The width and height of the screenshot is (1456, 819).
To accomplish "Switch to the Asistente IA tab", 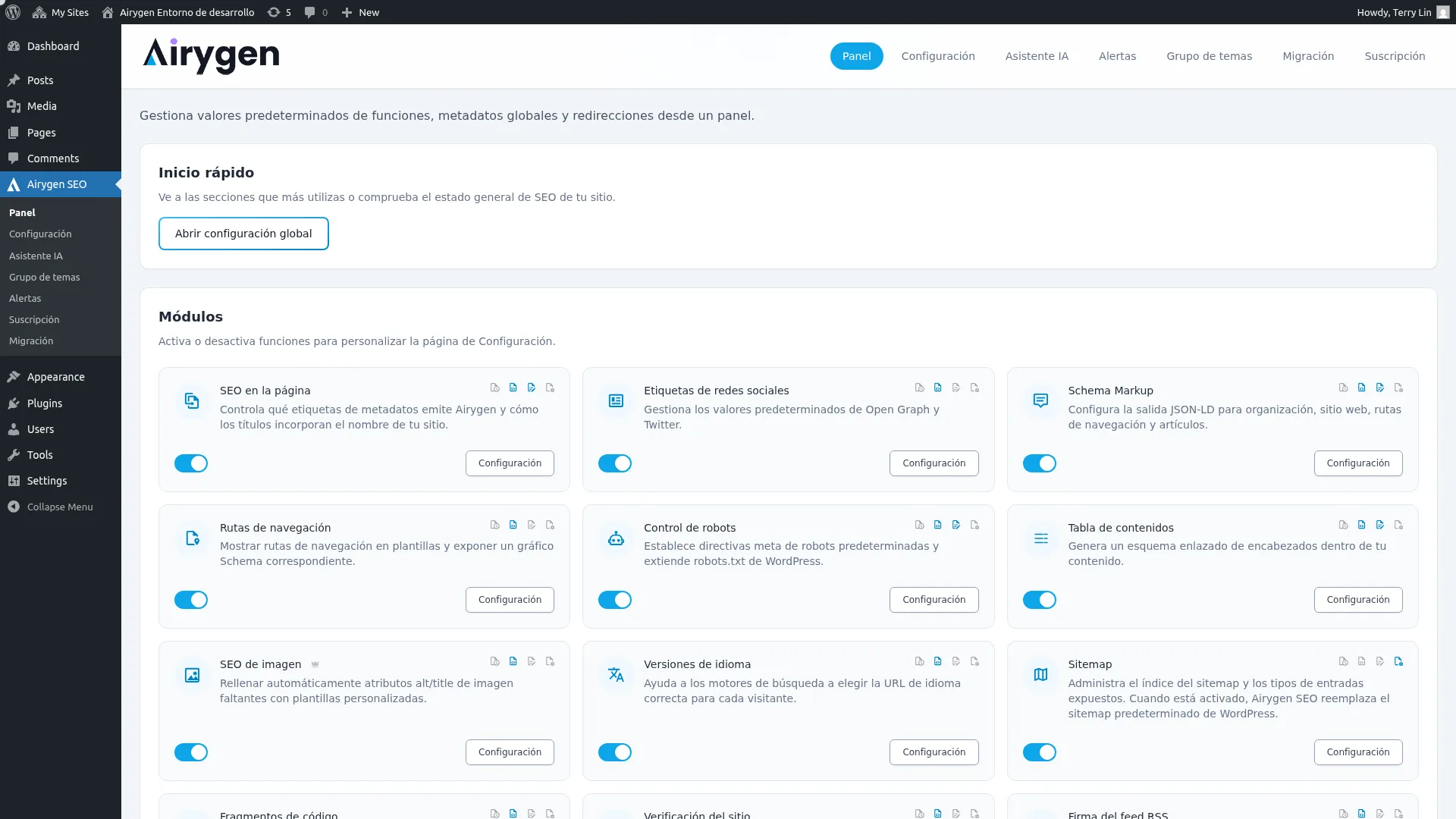I will tap(1036, 56).
